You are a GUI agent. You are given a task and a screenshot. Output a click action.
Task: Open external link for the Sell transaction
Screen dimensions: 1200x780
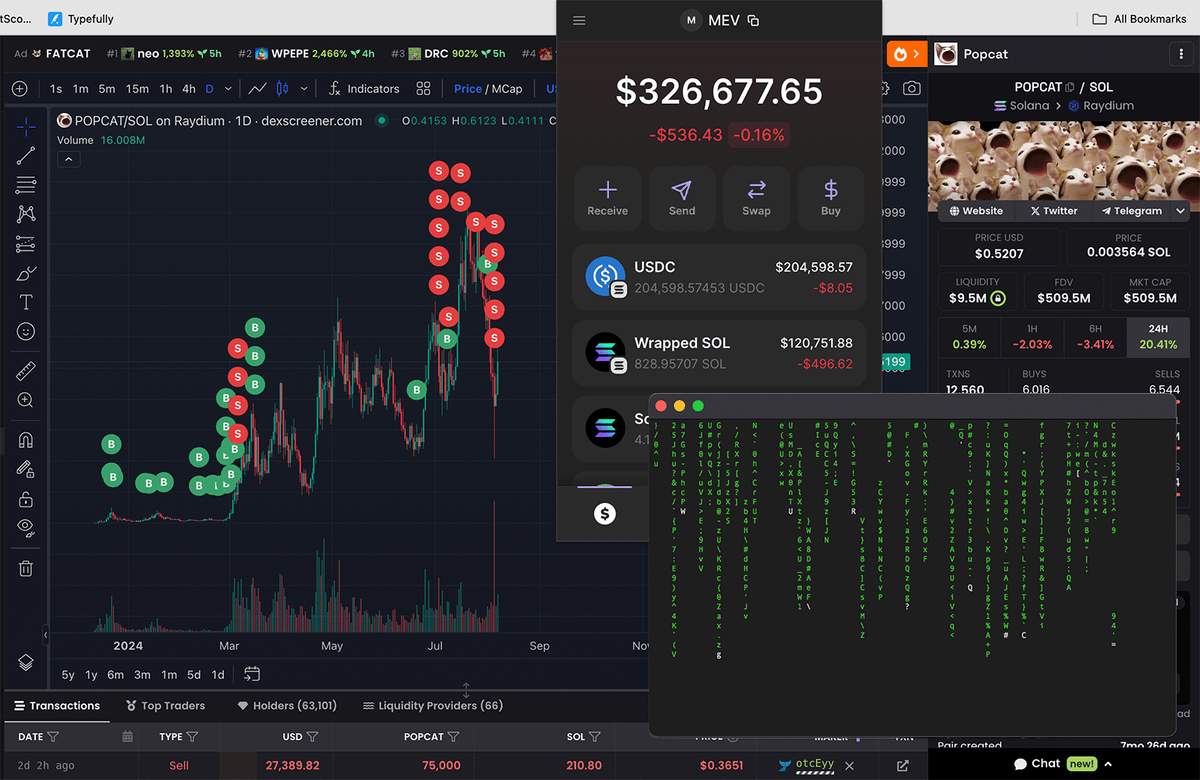[903, 766]
